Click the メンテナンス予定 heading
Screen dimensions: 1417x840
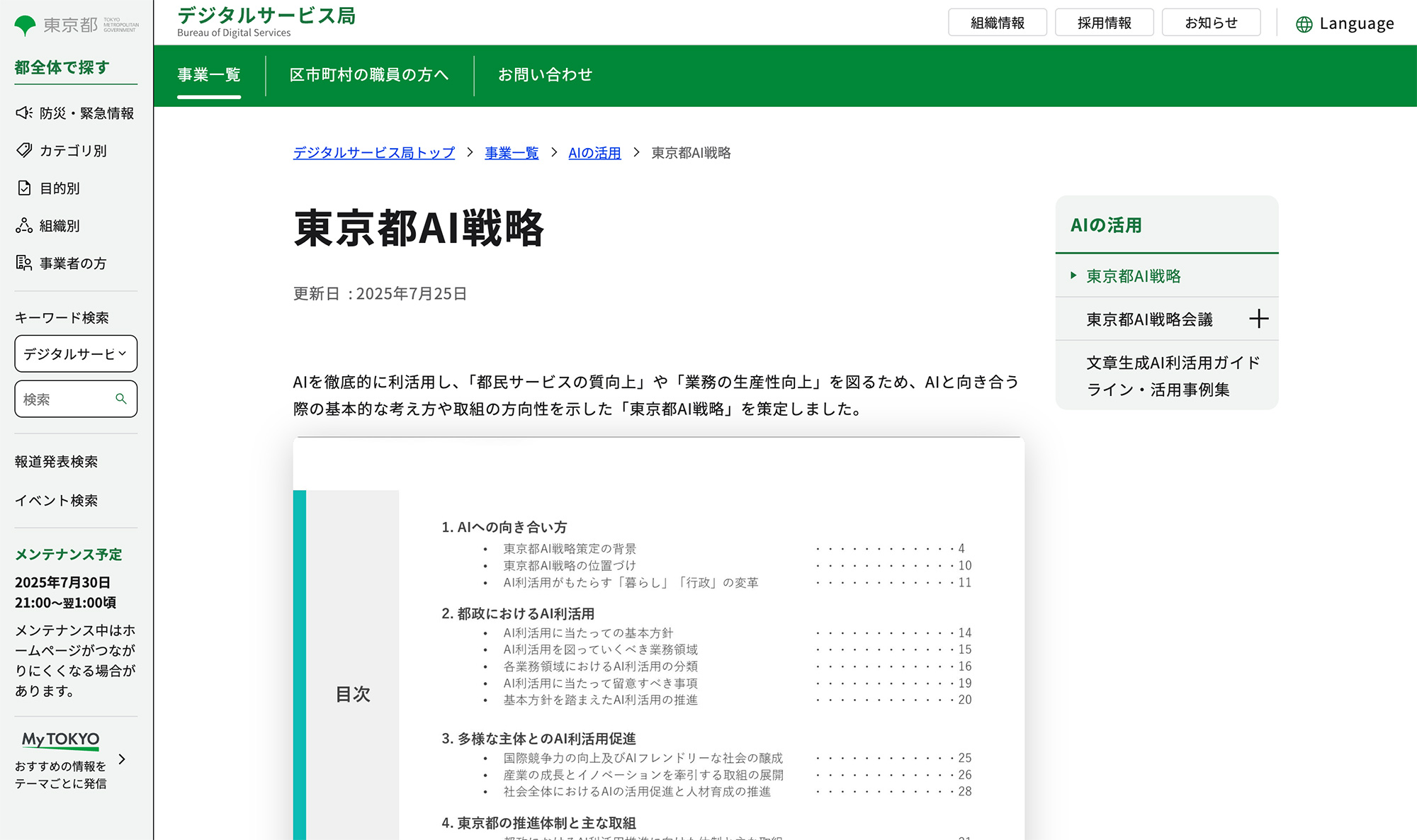click(x=68, y=555)
